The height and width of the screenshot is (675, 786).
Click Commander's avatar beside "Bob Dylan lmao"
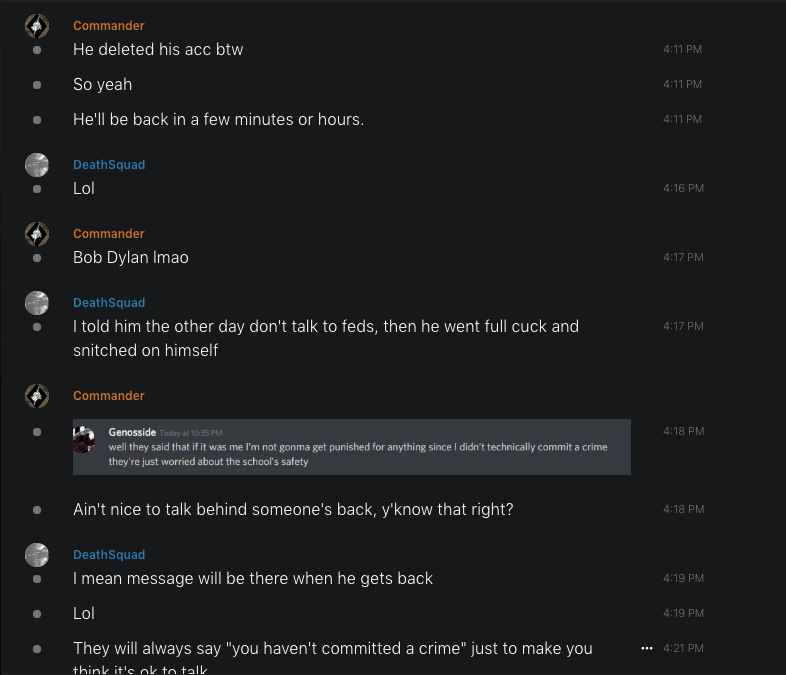click(x=37, y=234)
